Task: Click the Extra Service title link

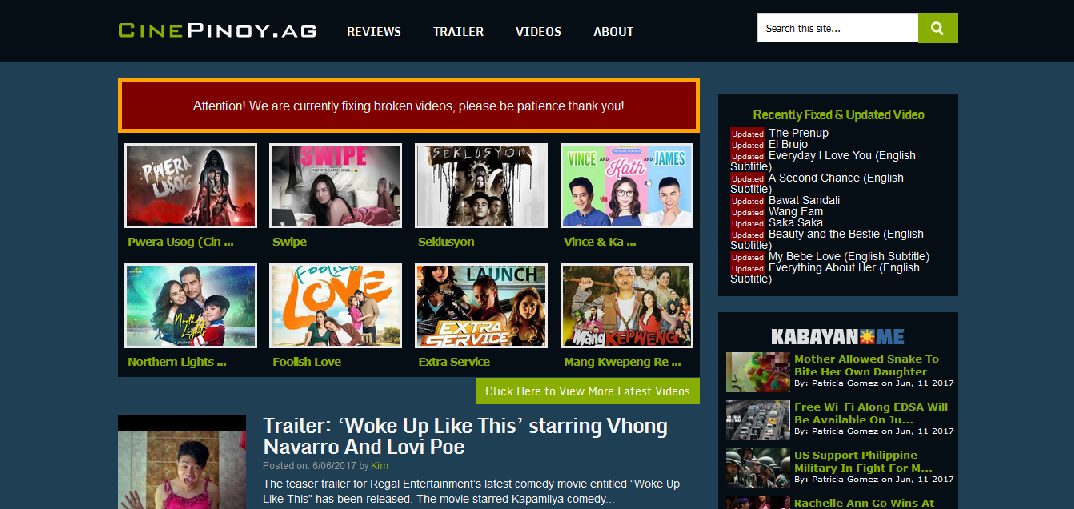Action: (454, 362)
